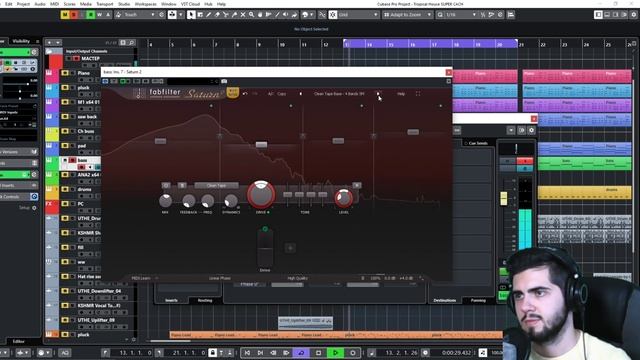Screen dimensions: 640x360
Task: Toggle Saturn band power button above fader
Action: (x=265, y=229)
